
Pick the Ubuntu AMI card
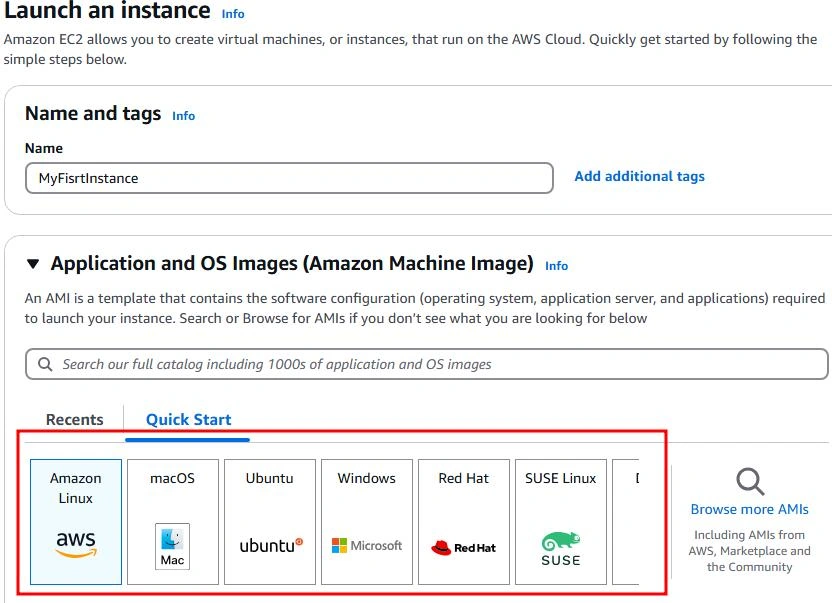[x=270, y=522]
